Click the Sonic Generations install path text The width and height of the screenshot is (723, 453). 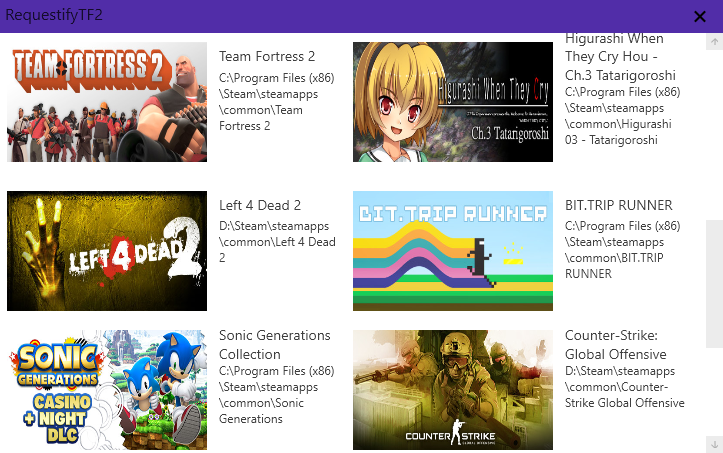(x=277, y=395)
